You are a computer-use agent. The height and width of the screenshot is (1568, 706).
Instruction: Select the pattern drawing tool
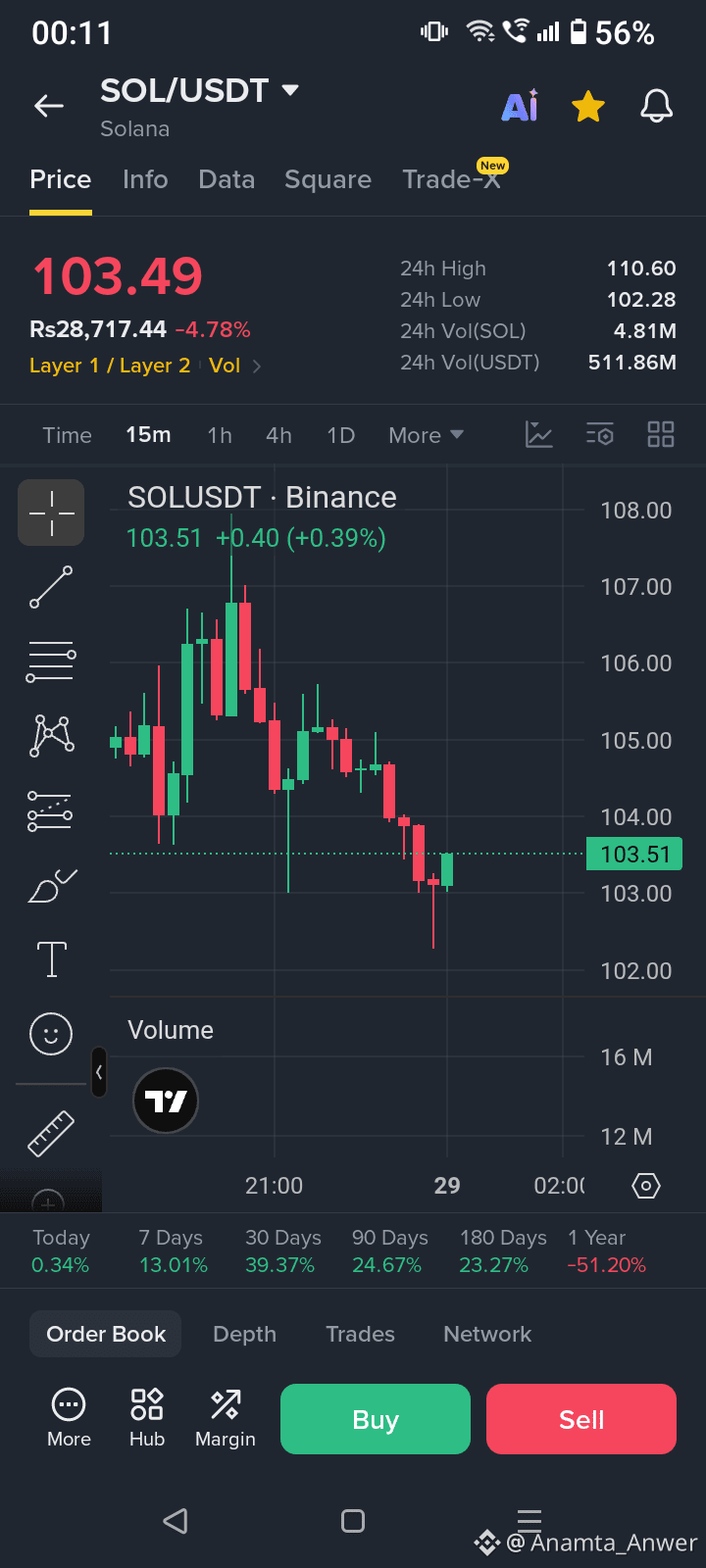click(x=51, y=735)
